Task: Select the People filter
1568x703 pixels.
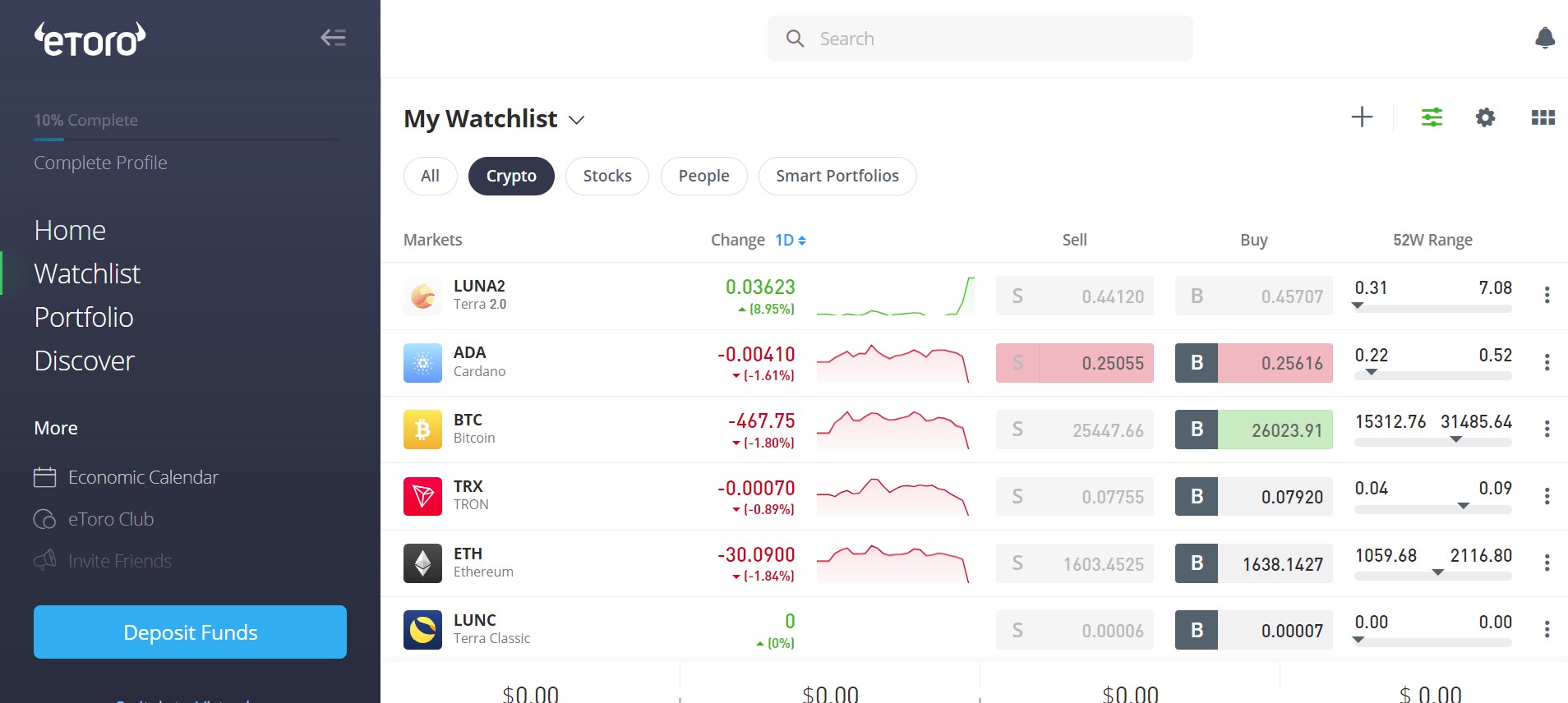Action: click(703, 176)
